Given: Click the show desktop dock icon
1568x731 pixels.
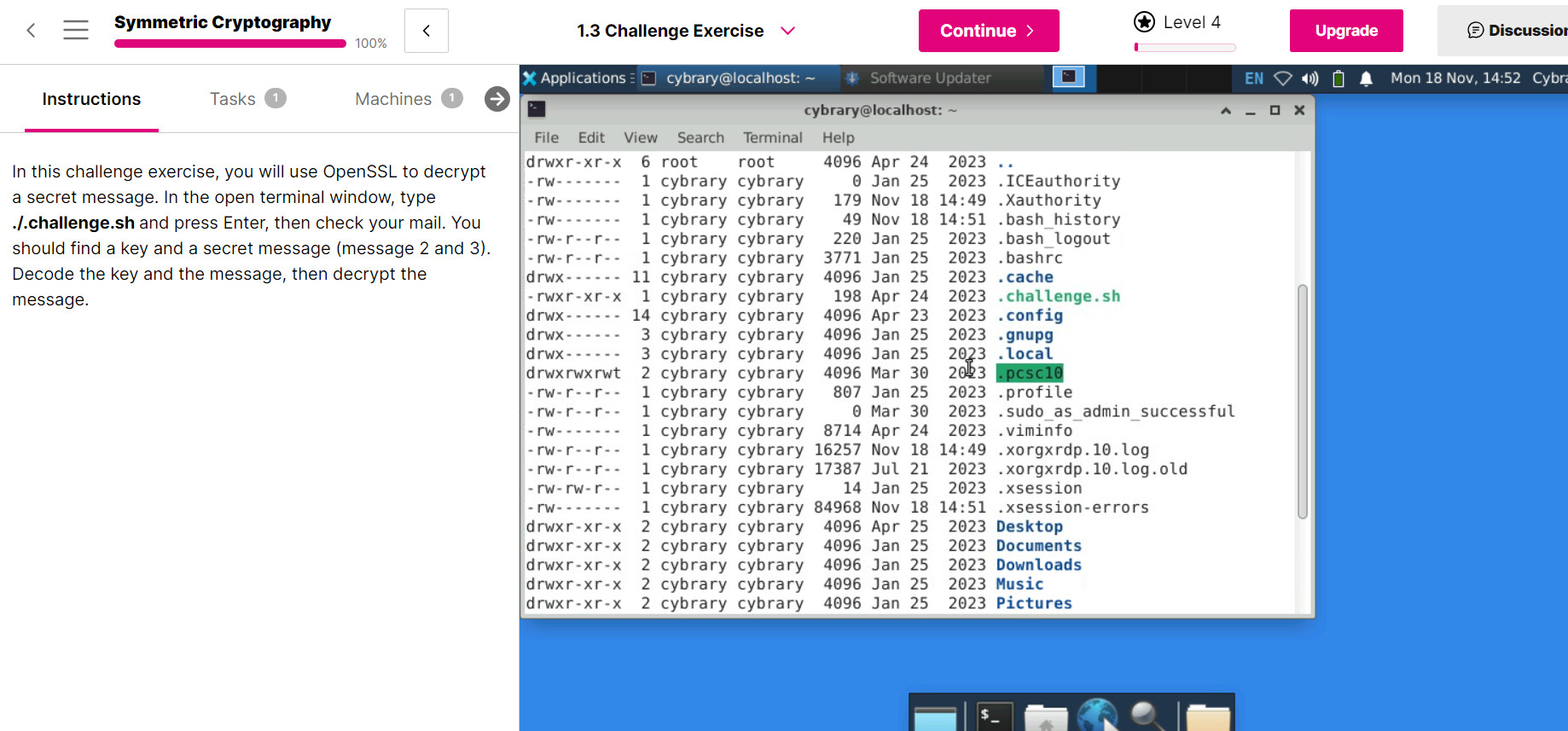Looking at the screenshot, I should (936, 718).
